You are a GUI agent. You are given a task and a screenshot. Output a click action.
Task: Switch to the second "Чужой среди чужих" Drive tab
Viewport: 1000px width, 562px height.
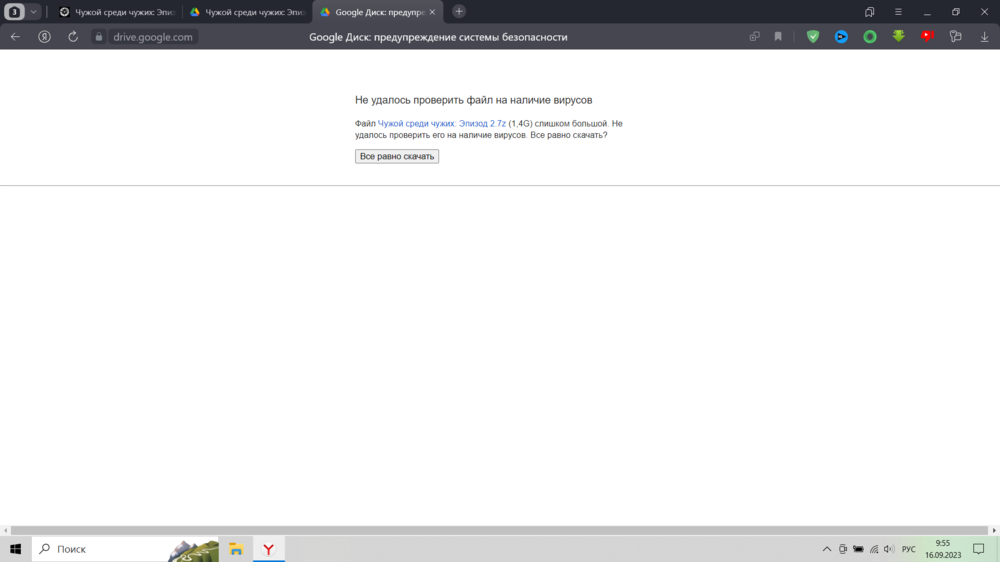click(248, 12)
